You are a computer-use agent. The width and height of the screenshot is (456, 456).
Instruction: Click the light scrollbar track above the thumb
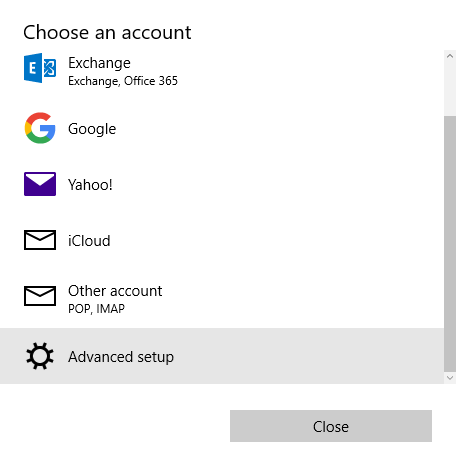click(x=450, y=89)
